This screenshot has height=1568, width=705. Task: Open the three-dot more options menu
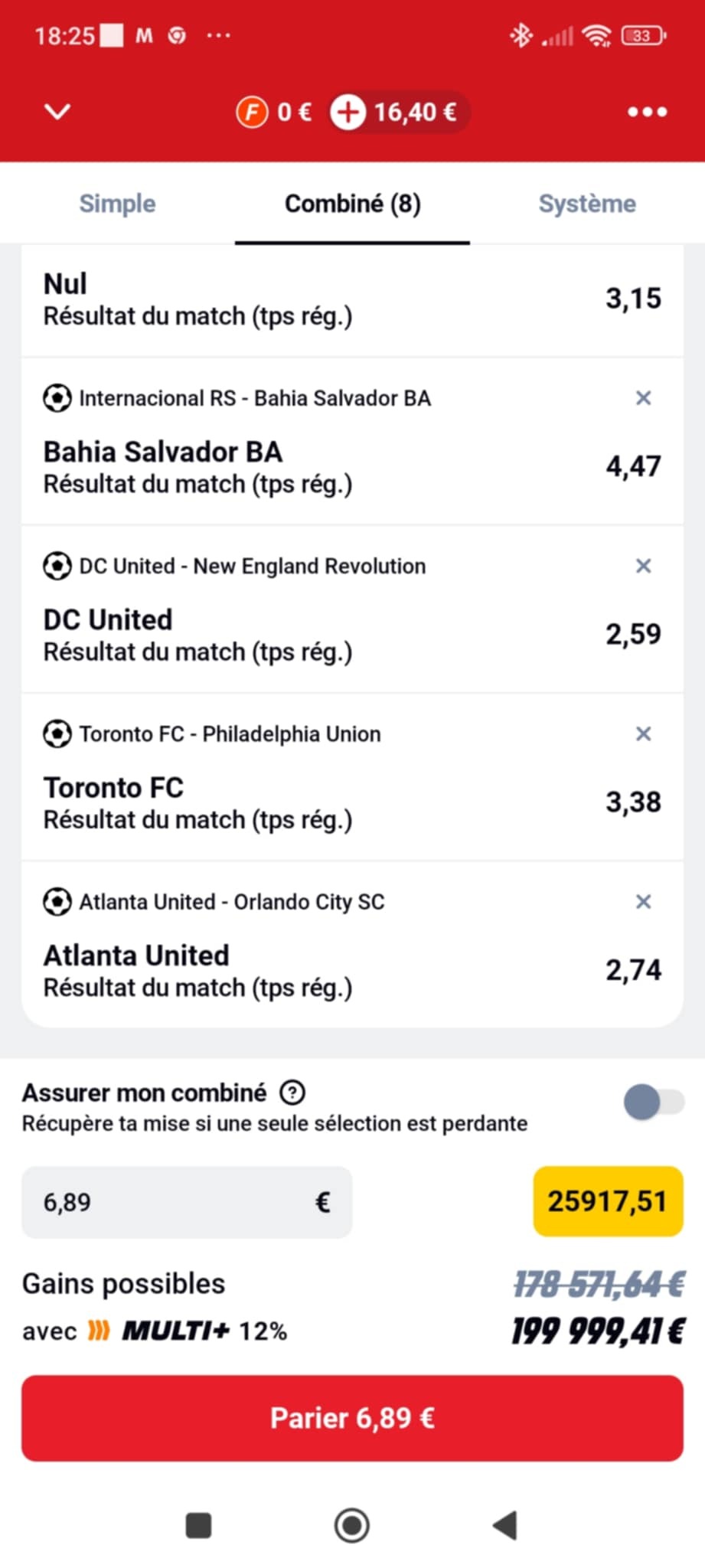tap(647, 113)
